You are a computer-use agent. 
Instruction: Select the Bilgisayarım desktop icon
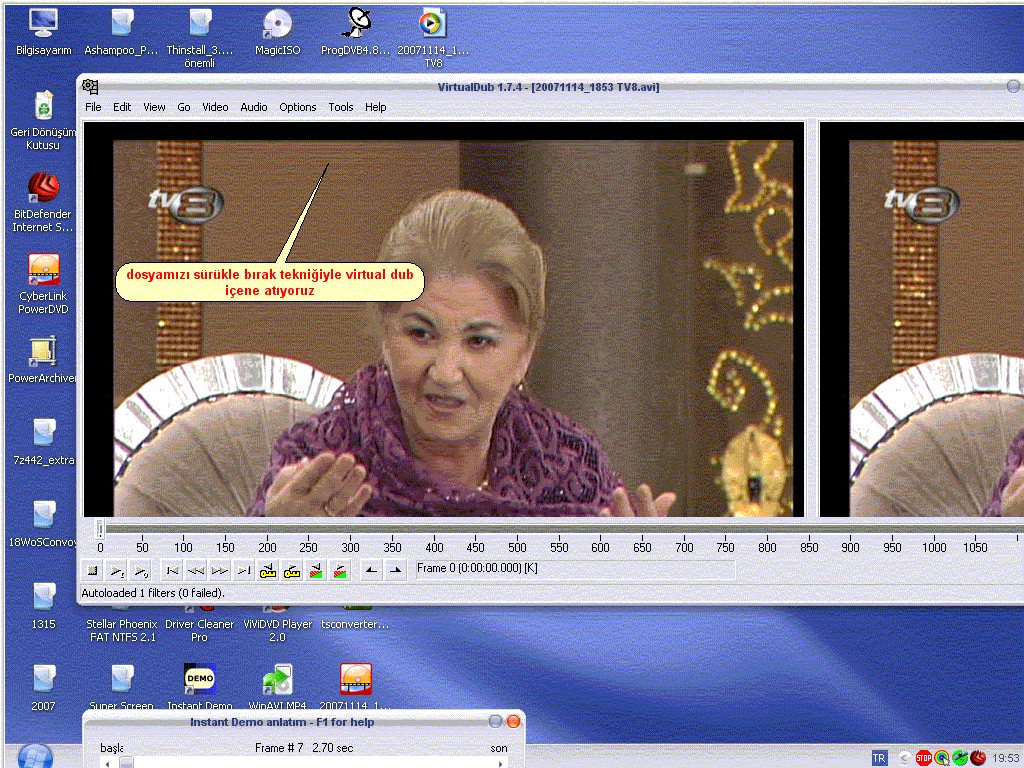tap(43, 31)
